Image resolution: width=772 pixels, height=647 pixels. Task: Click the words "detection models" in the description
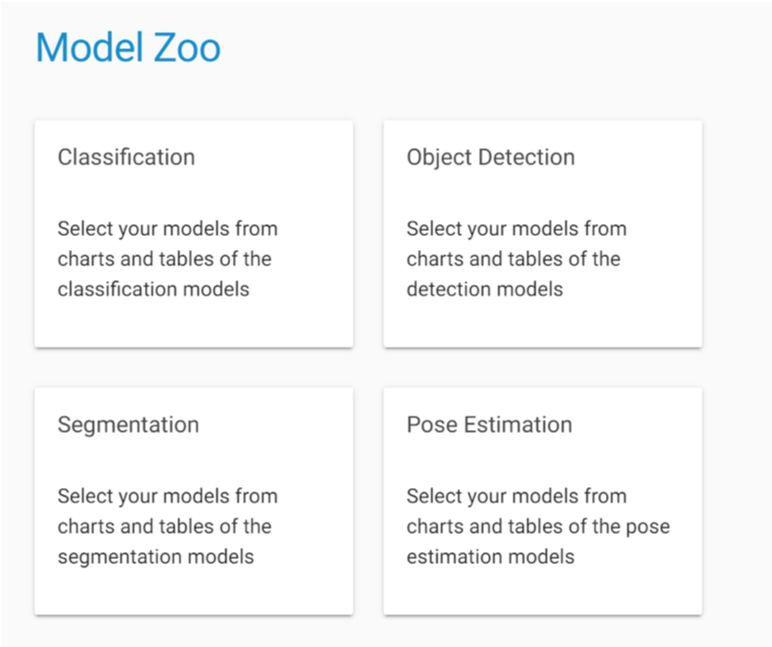(485, 290)
